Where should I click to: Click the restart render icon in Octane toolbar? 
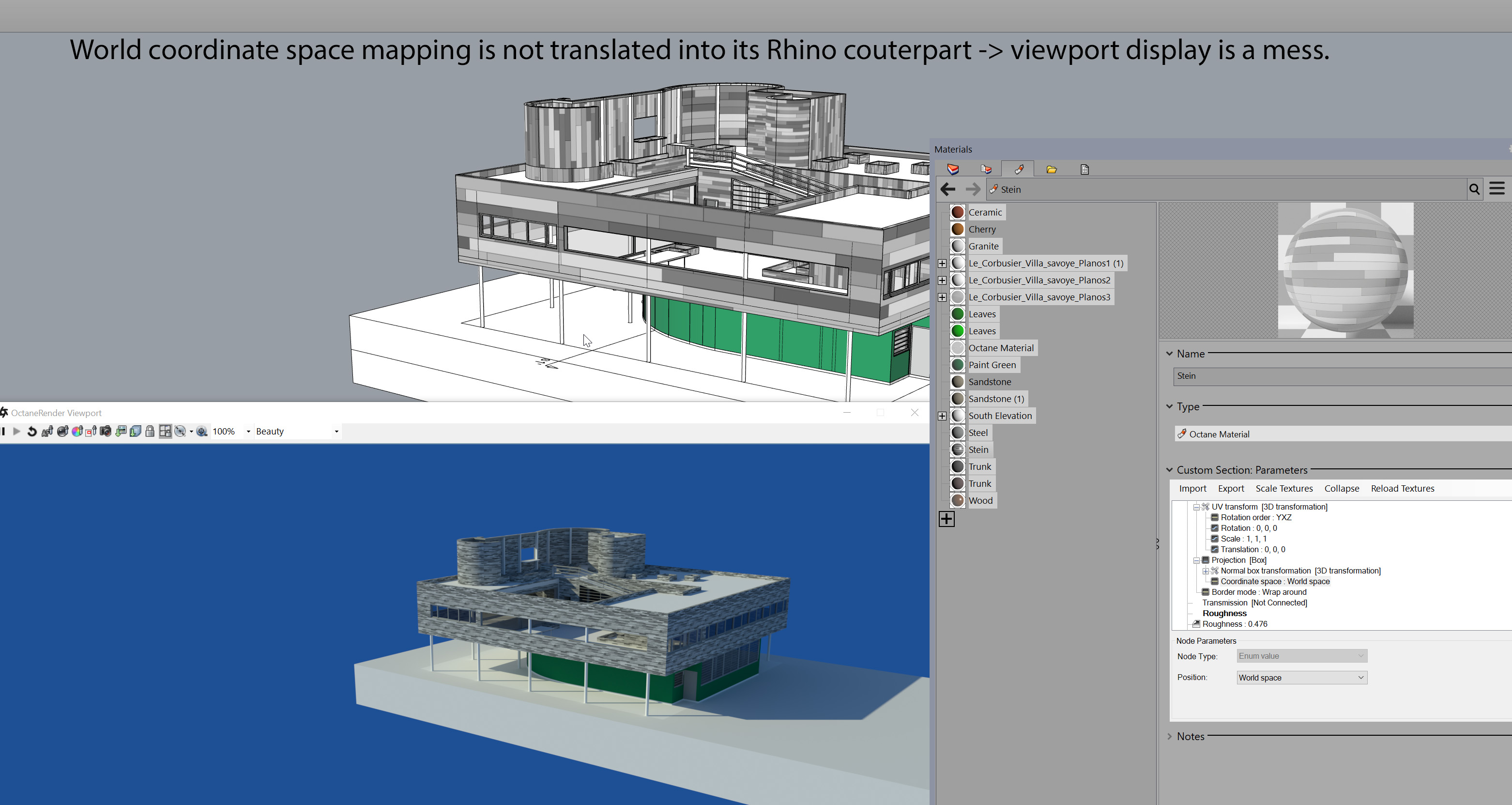coord(31,432)
